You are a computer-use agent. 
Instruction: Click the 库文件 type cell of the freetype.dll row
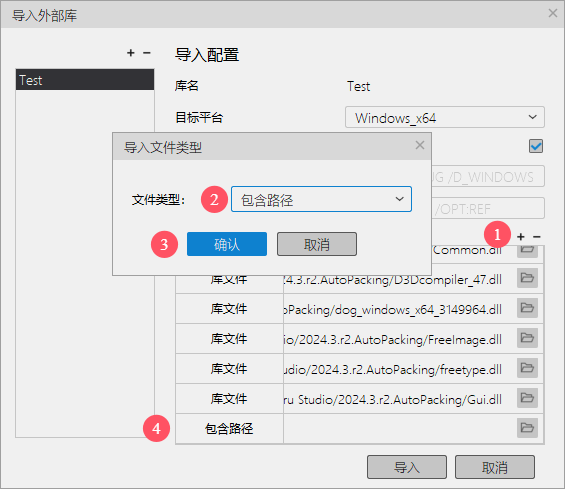229,369
